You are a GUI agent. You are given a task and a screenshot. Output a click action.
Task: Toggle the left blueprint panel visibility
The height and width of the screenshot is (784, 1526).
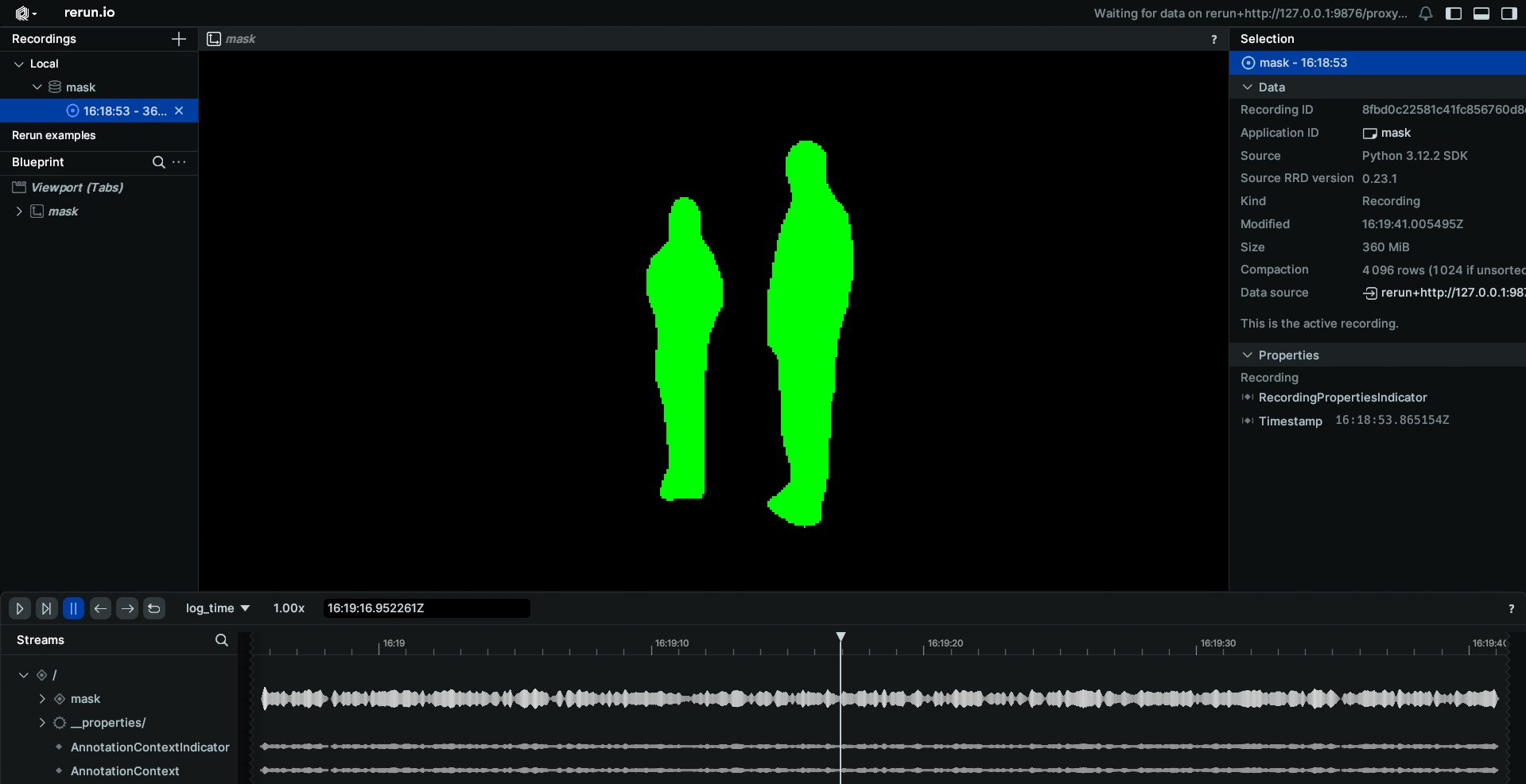(x=1454, y=14)
